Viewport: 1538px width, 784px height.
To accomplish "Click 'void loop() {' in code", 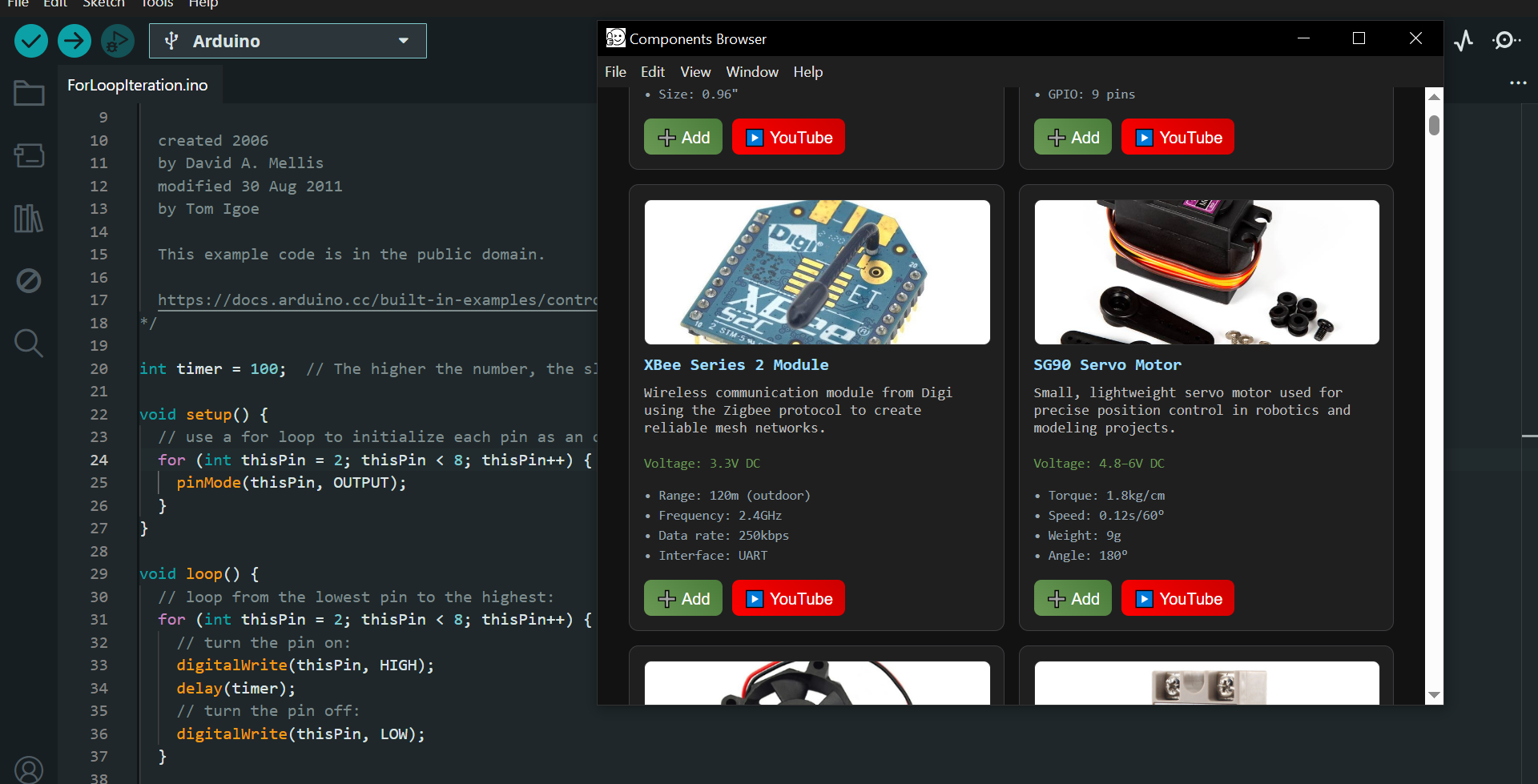I will point(199,574).
